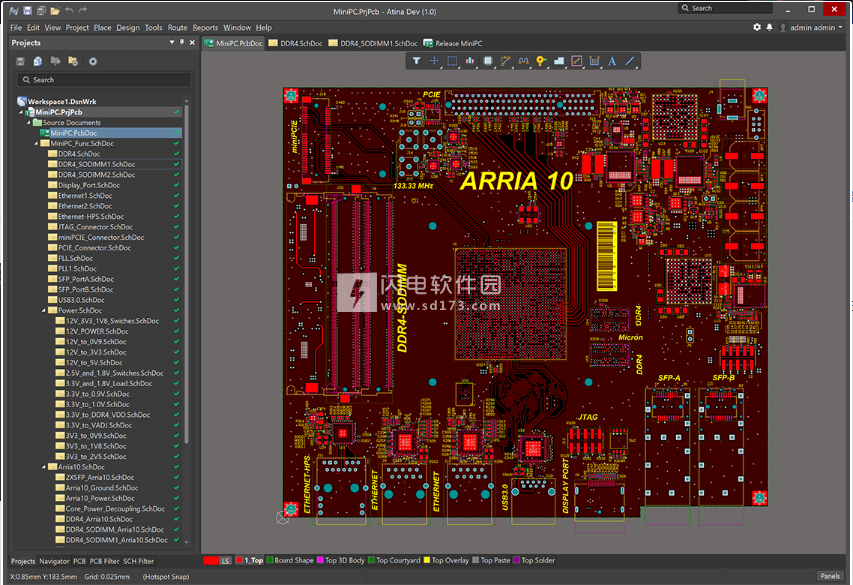Select the Place String letter A tool
The height and width of the screenshot is (585, 853).
pyautogui.click(x=612, y=61)
